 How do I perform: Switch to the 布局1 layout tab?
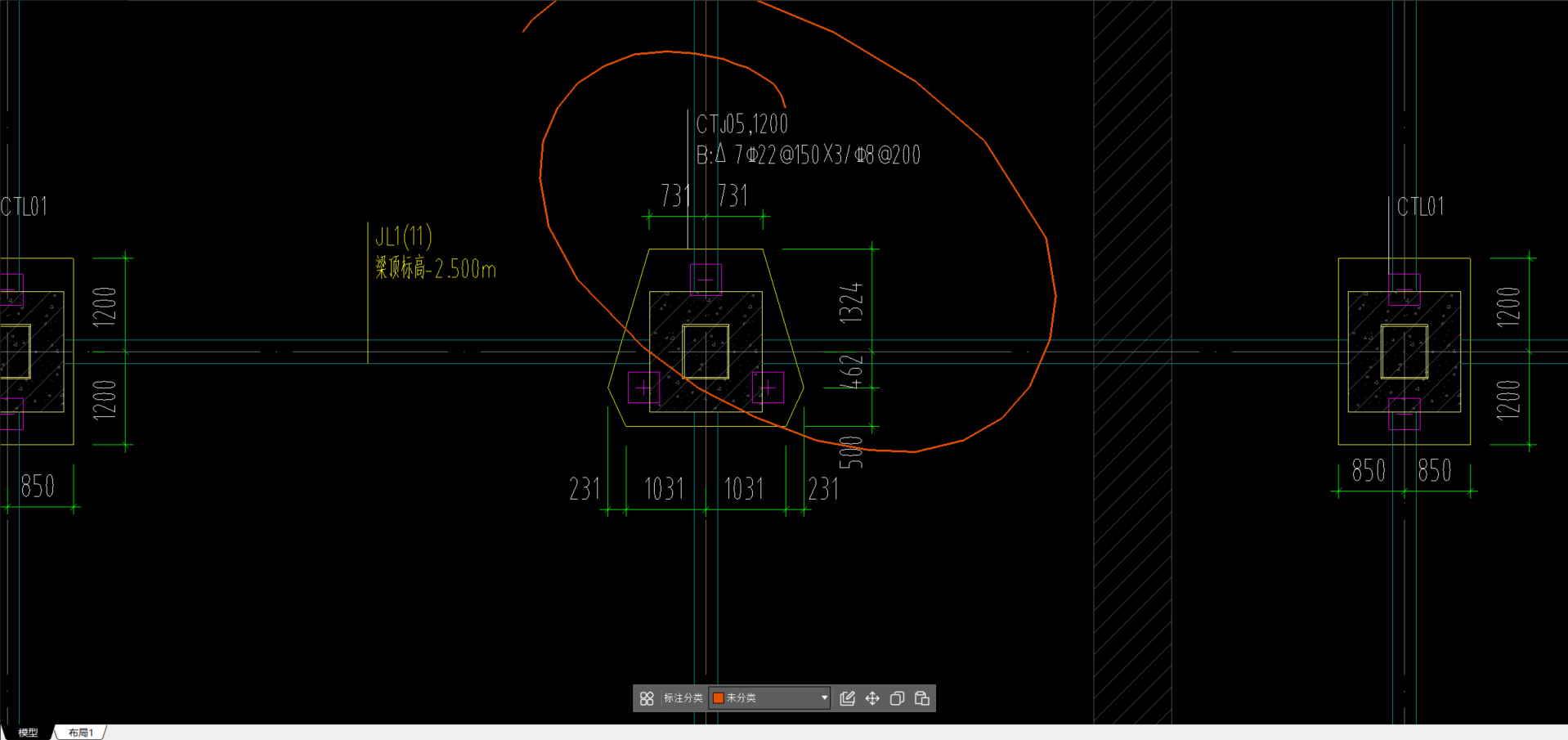[x=80, y=733]
